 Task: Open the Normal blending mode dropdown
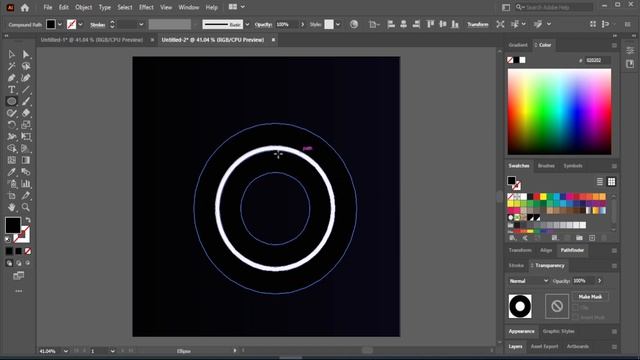(529, 281)
